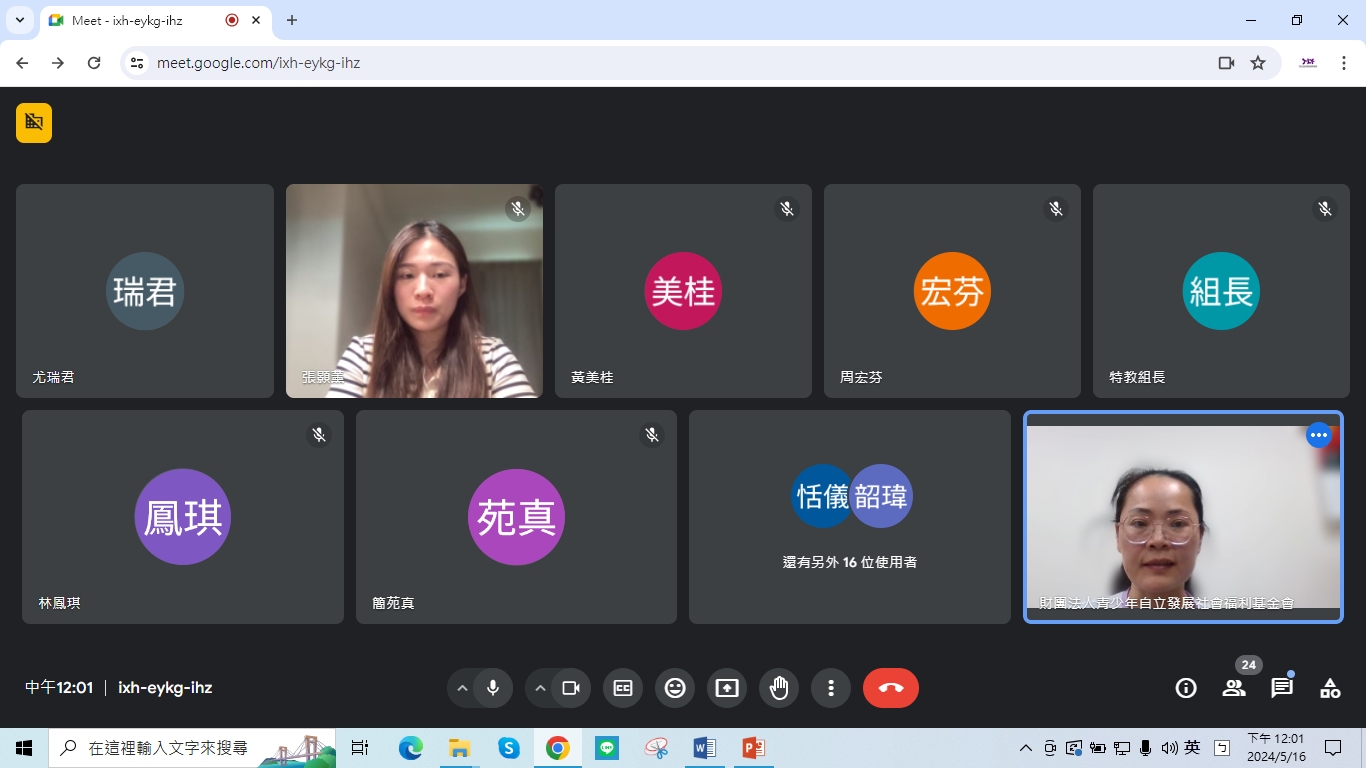Open LINE app from the taskbar
Screen dimensions: 1366x768
tap(607, 748)
